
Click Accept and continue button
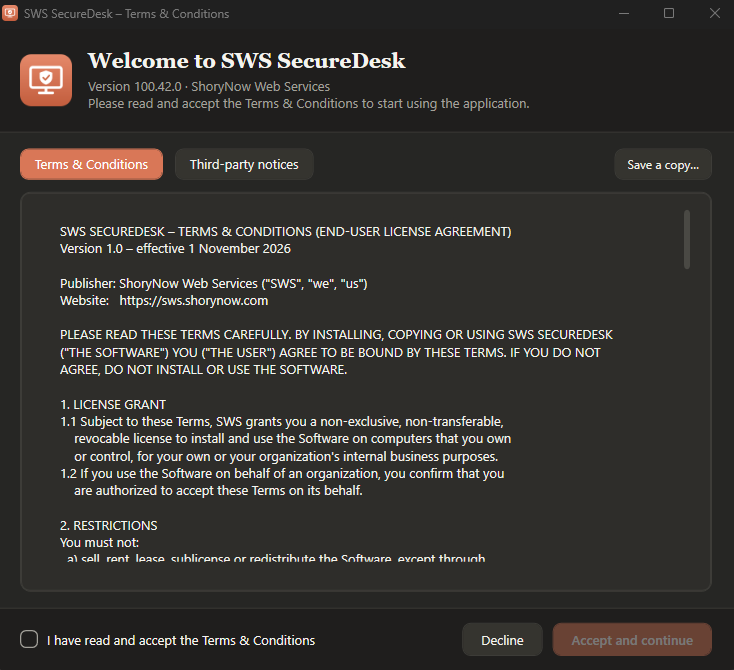(632, 640)
